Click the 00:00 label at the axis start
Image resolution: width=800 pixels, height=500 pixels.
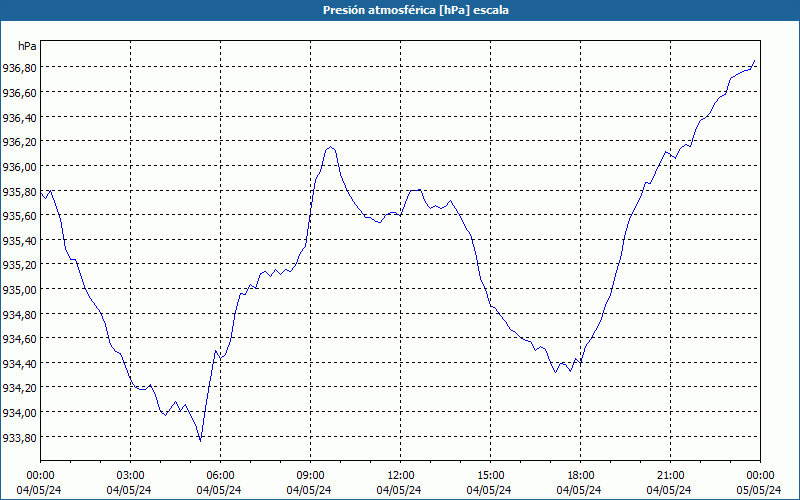[40, 476]
